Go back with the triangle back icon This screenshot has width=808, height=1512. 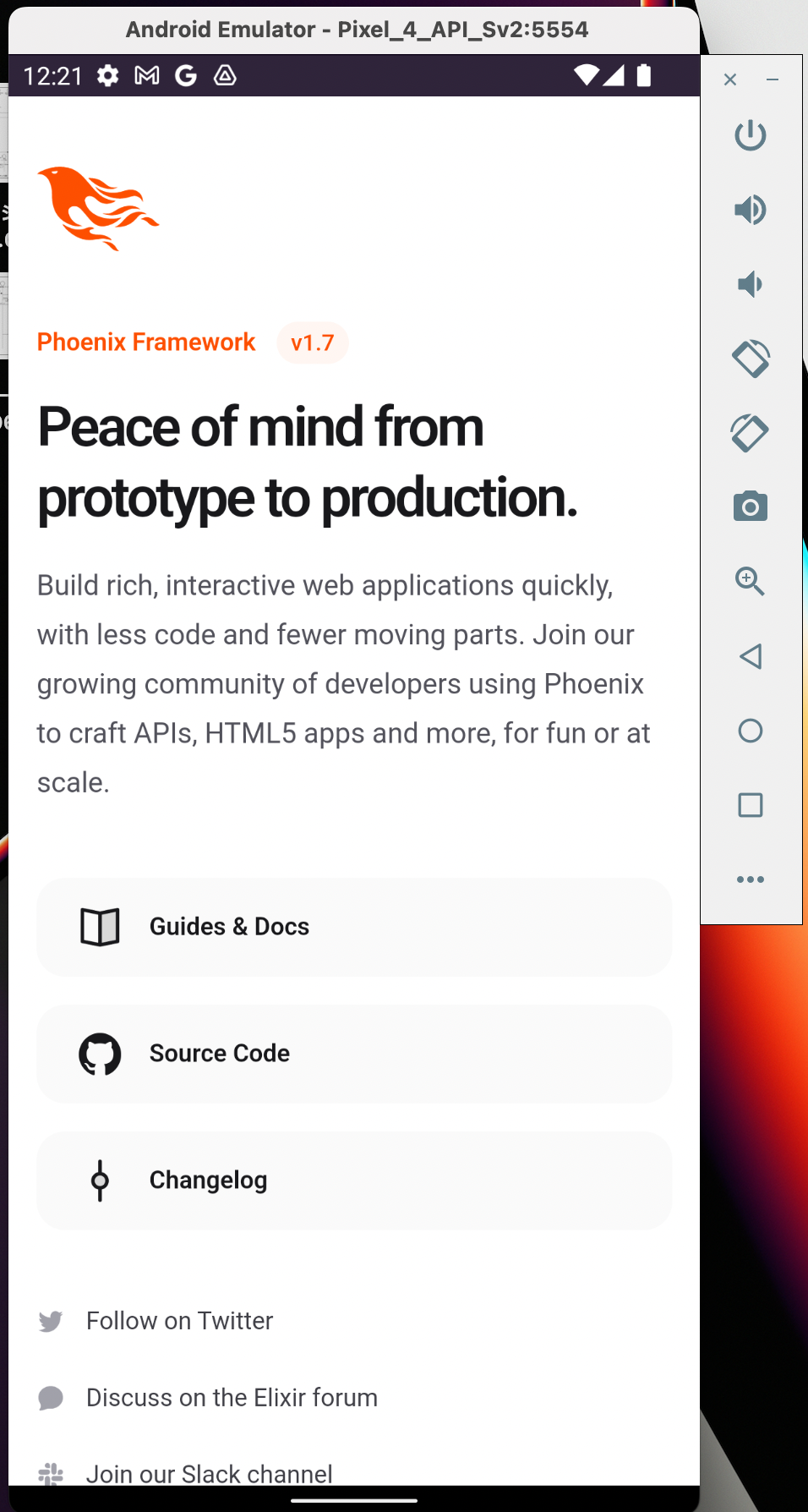(750, 656)
